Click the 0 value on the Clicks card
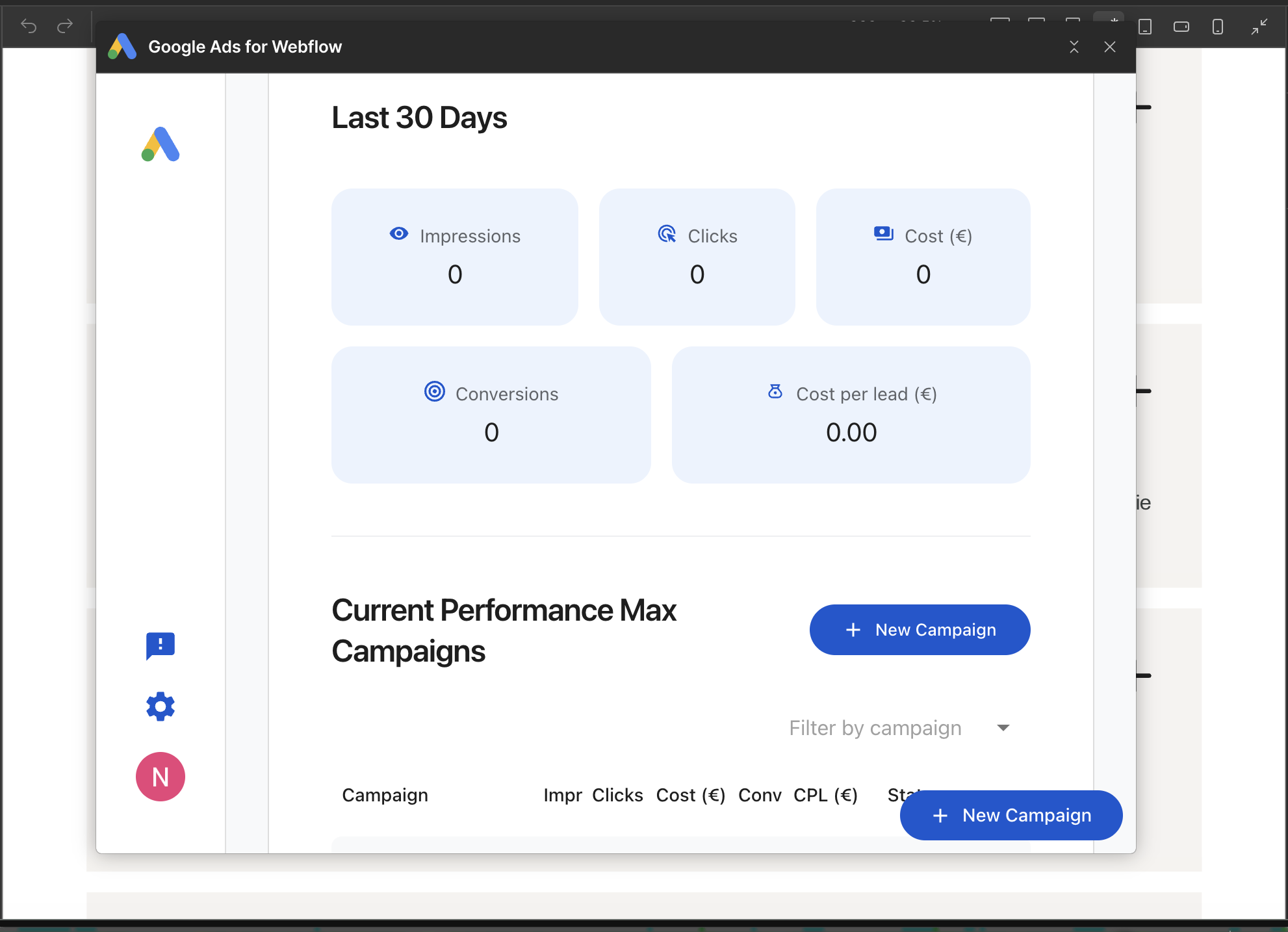 tap(697, 274)
